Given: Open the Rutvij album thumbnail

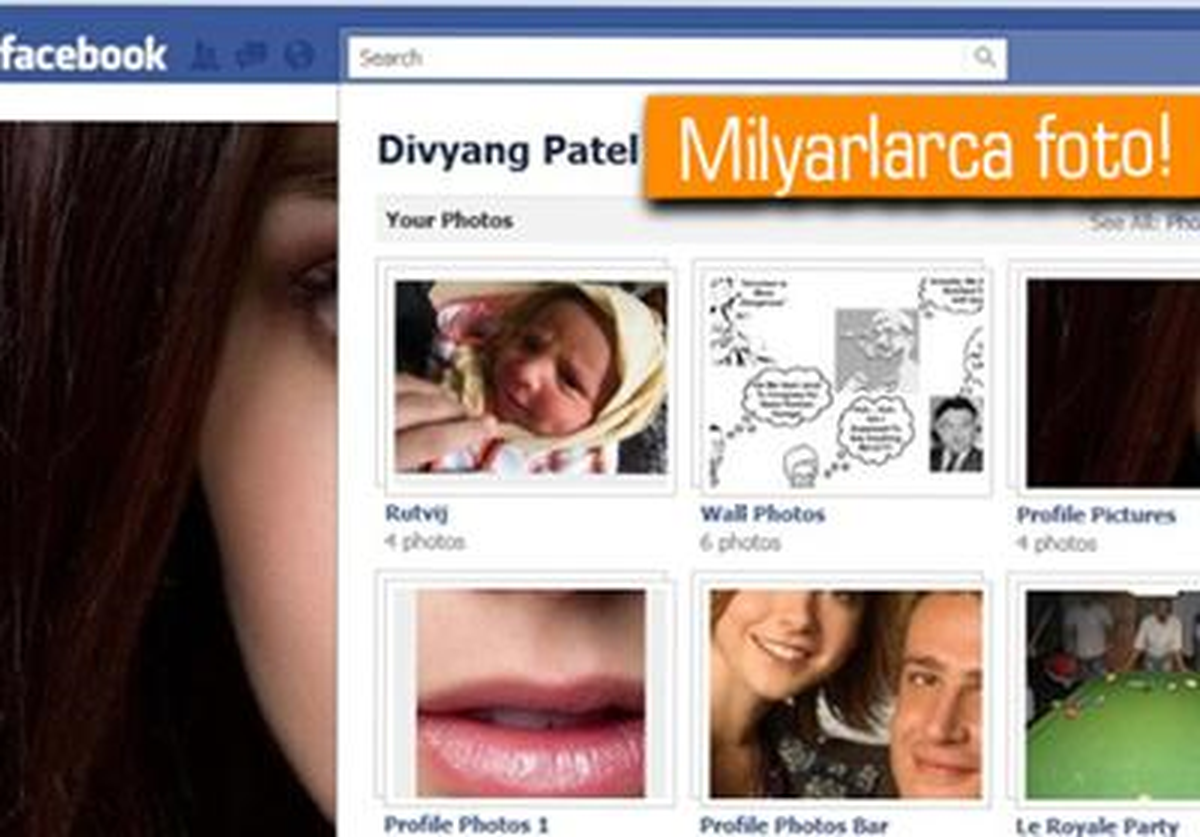Looking at the screenshot, I should tap(531, 377).
